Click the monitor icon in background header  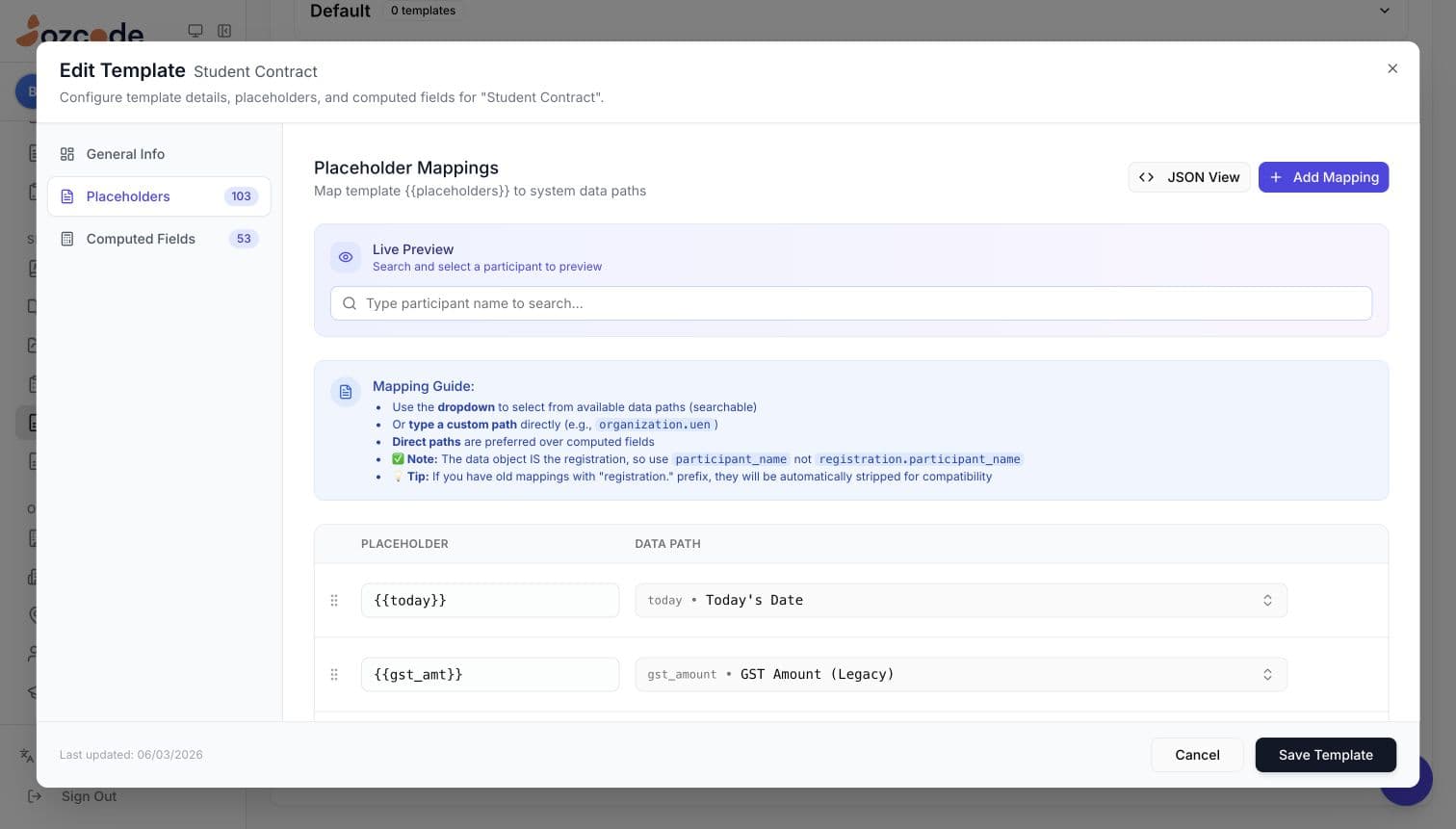(x=195, y=31)
